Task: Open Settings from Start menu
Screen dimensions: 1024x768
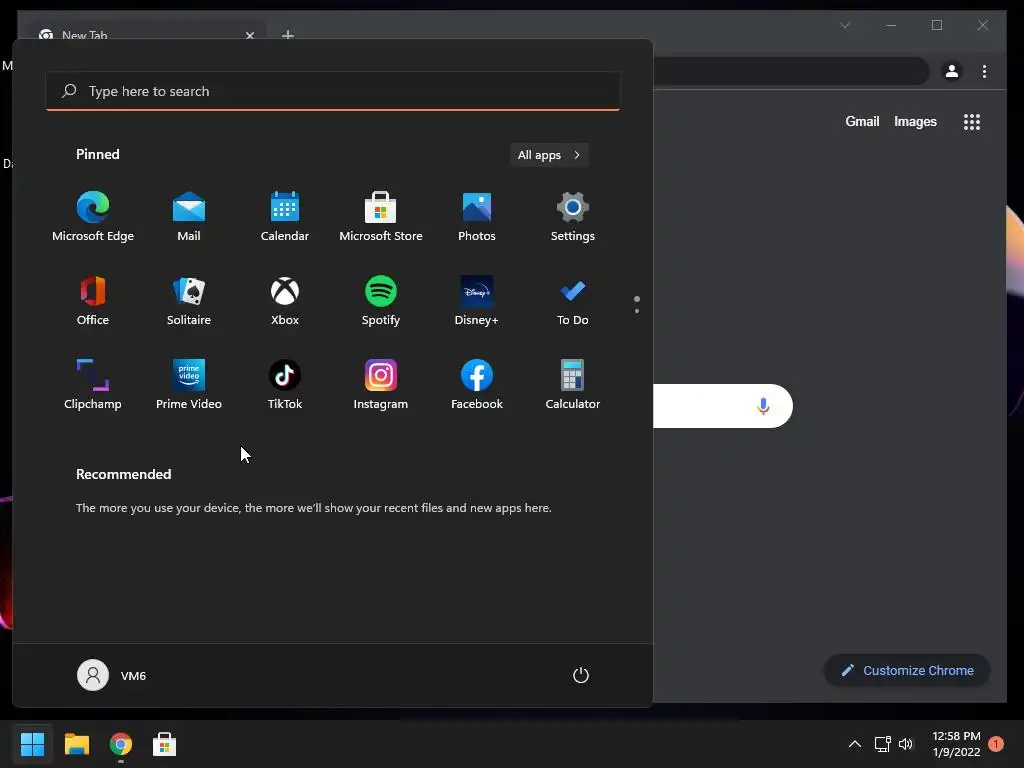Action: 573,217
